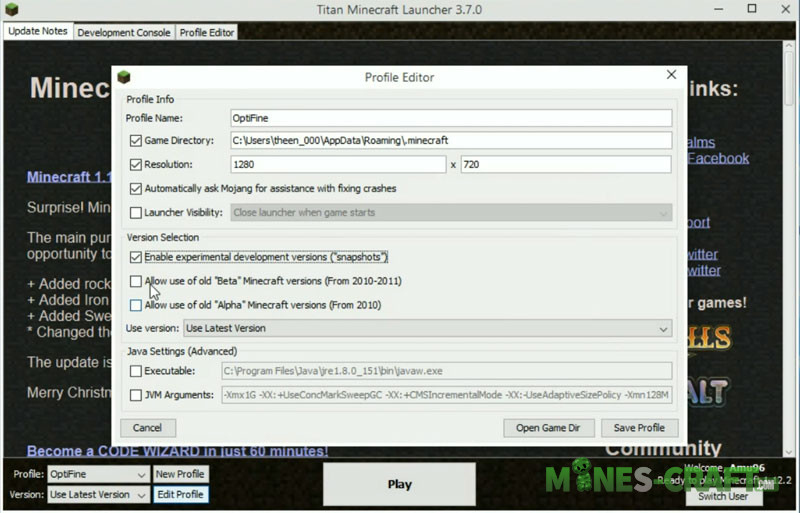Switch to the Profile Editor tab
Viewport: 800px width, 513px height.
[207, 32]
